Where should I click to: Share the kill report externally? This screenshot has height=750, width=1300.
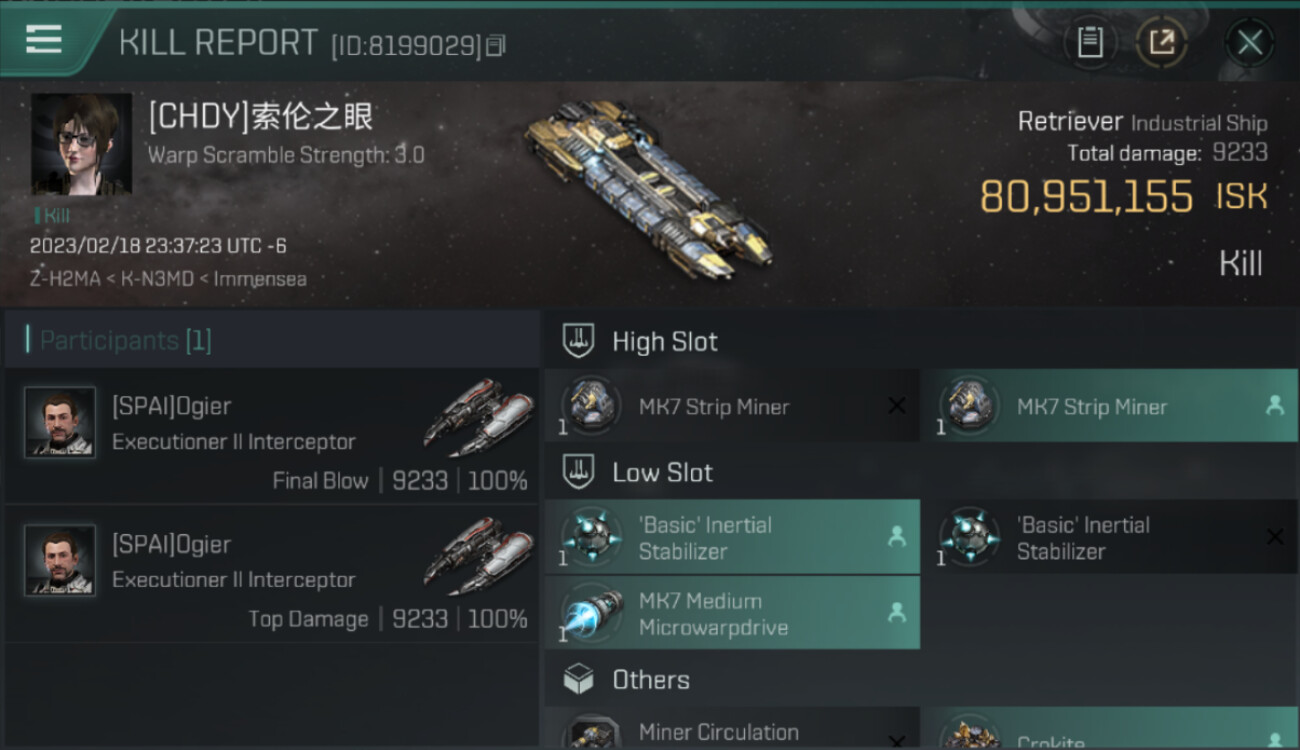tap(1161, 42)
